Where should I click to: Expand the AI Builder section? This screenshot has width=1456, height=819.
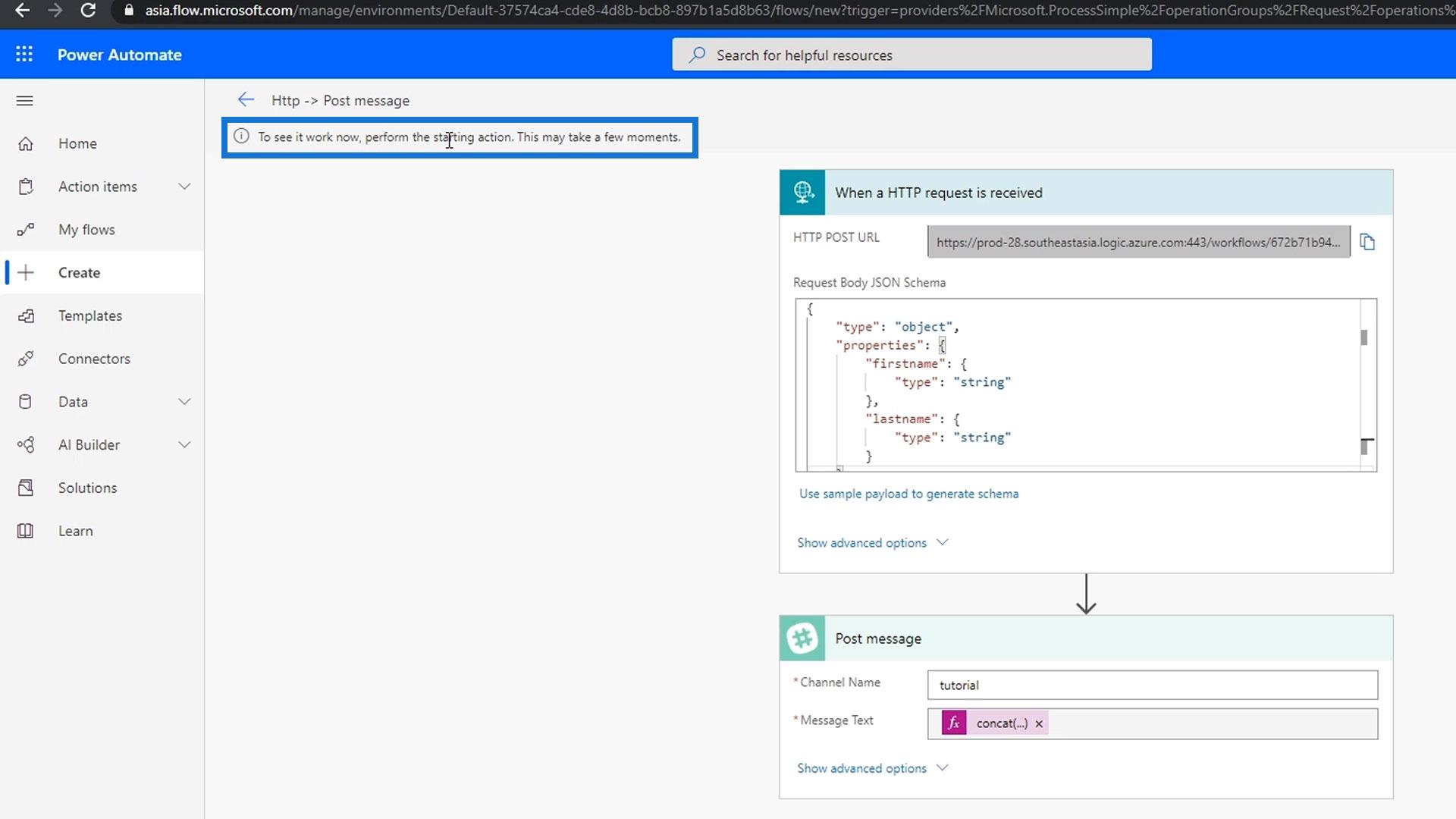tap(184, 445)
